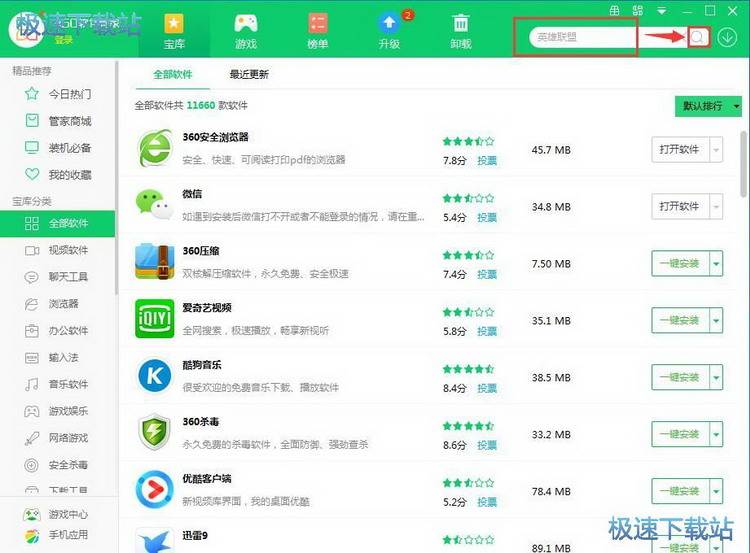Click 投票 link for 微信
Image resolution: width=750 pixels, height=553 pixels.
pyautogui.click(x=487, y=218)
